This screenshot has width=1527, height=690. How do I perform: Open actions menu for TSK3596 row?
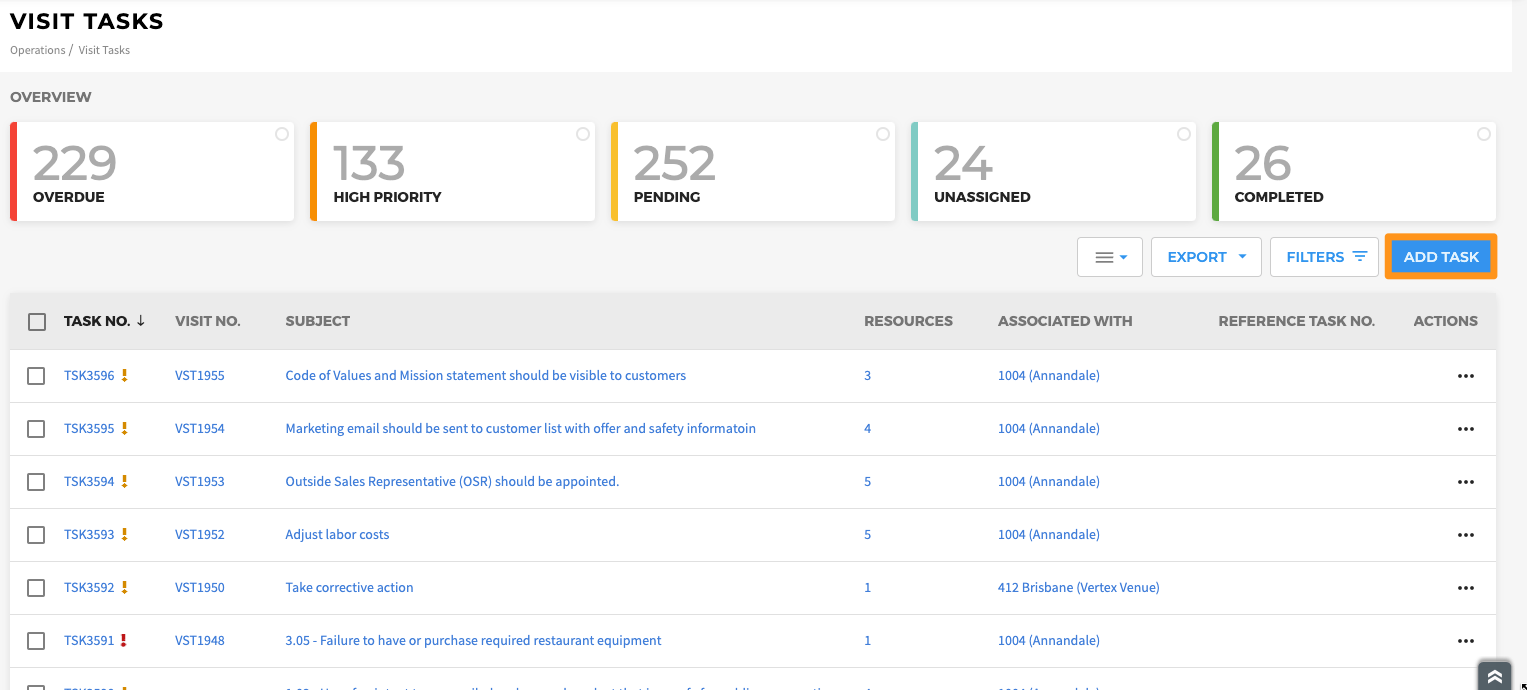1466,376
